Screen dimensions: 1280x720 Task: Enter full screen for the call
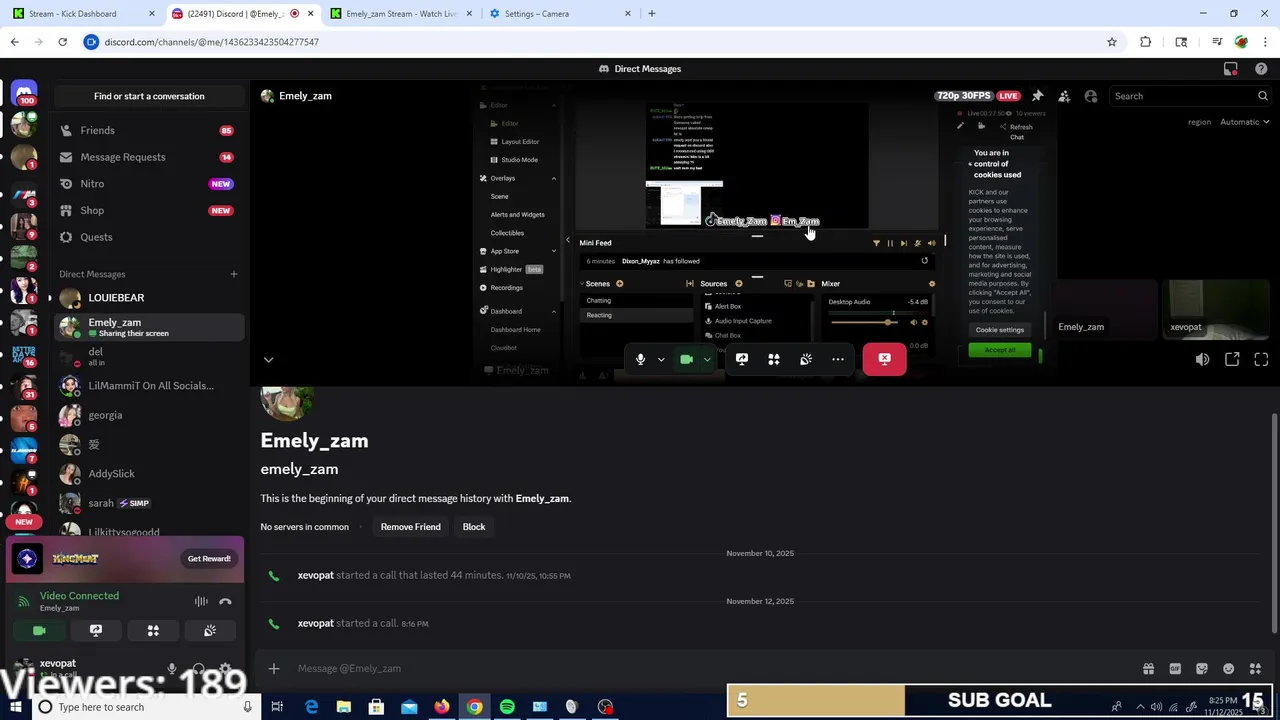point(1261,360)
